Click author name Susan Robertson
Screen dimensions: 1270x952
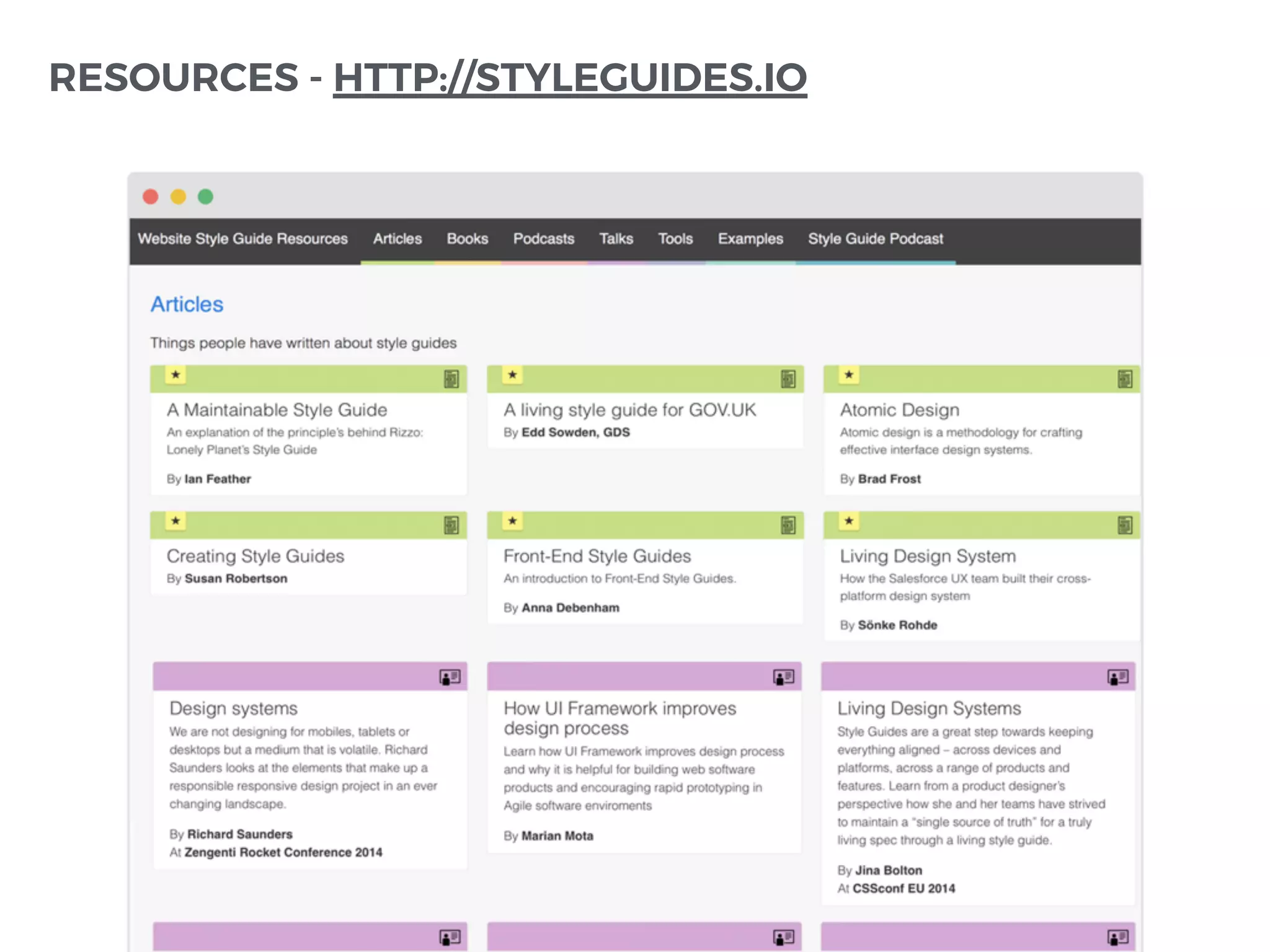pyautogui.click(x=236, y=579)
